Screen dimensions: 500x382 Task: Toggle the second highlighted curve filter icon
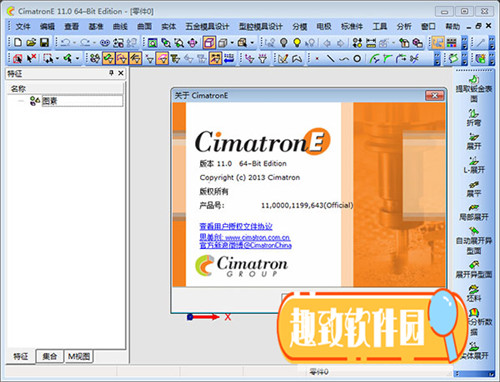pos(122,59)
